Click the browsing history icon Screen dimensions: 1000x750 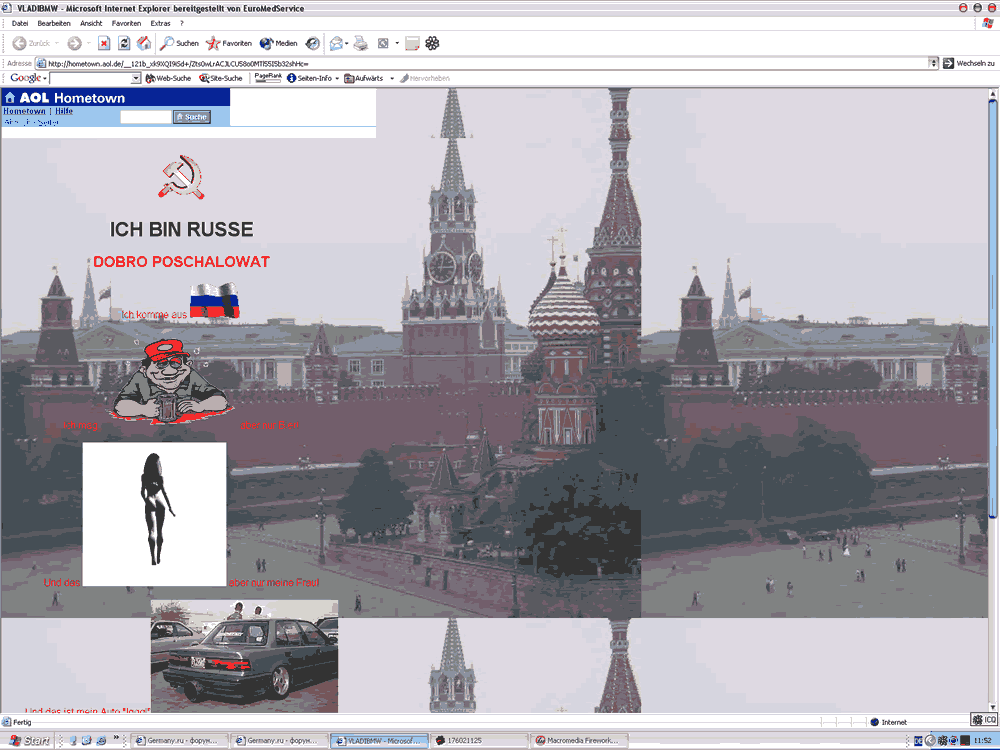click(313, 43)
